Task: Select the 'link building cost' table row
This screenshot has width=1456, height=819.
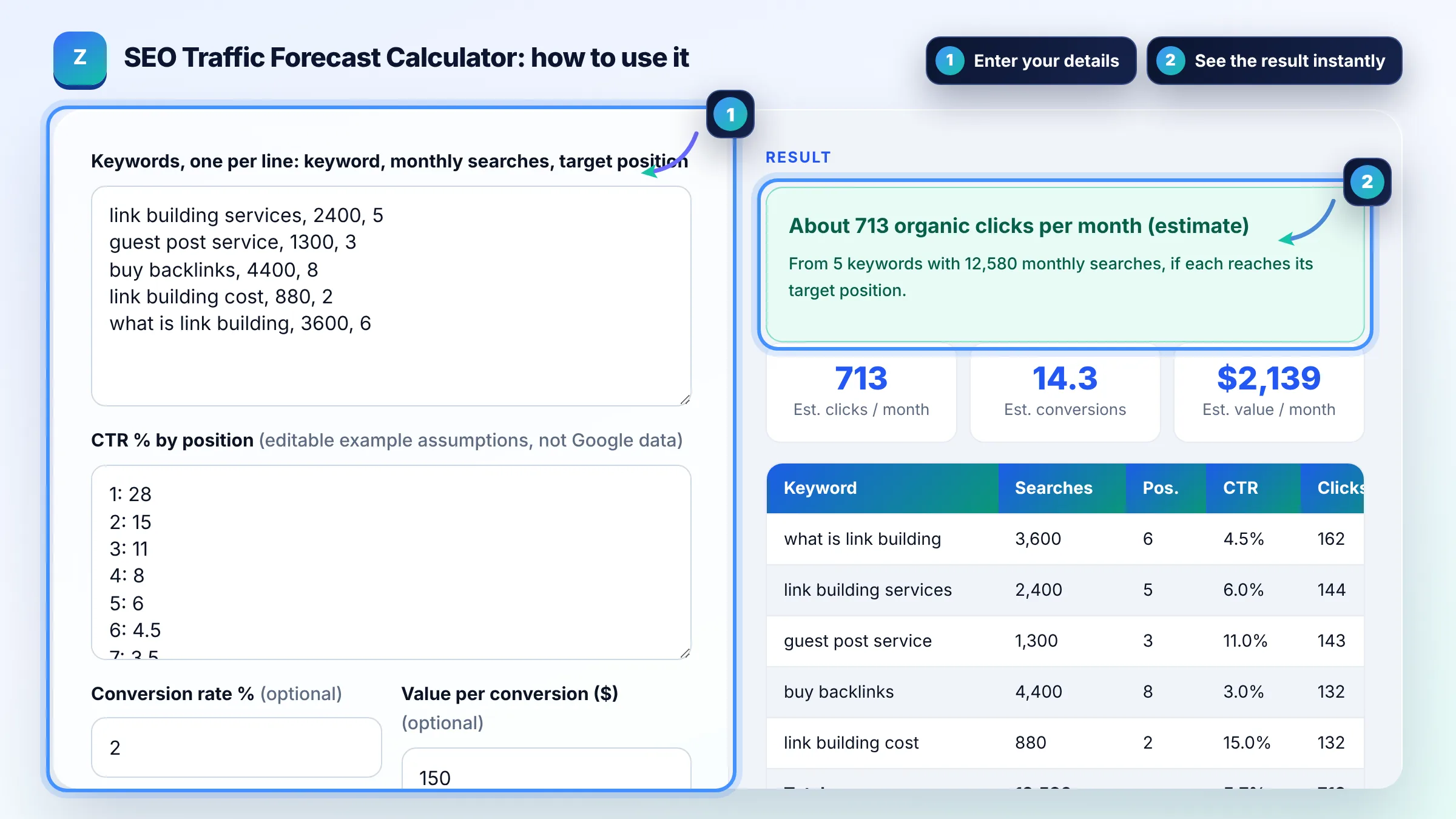Action: click(x=1065, y=743)
